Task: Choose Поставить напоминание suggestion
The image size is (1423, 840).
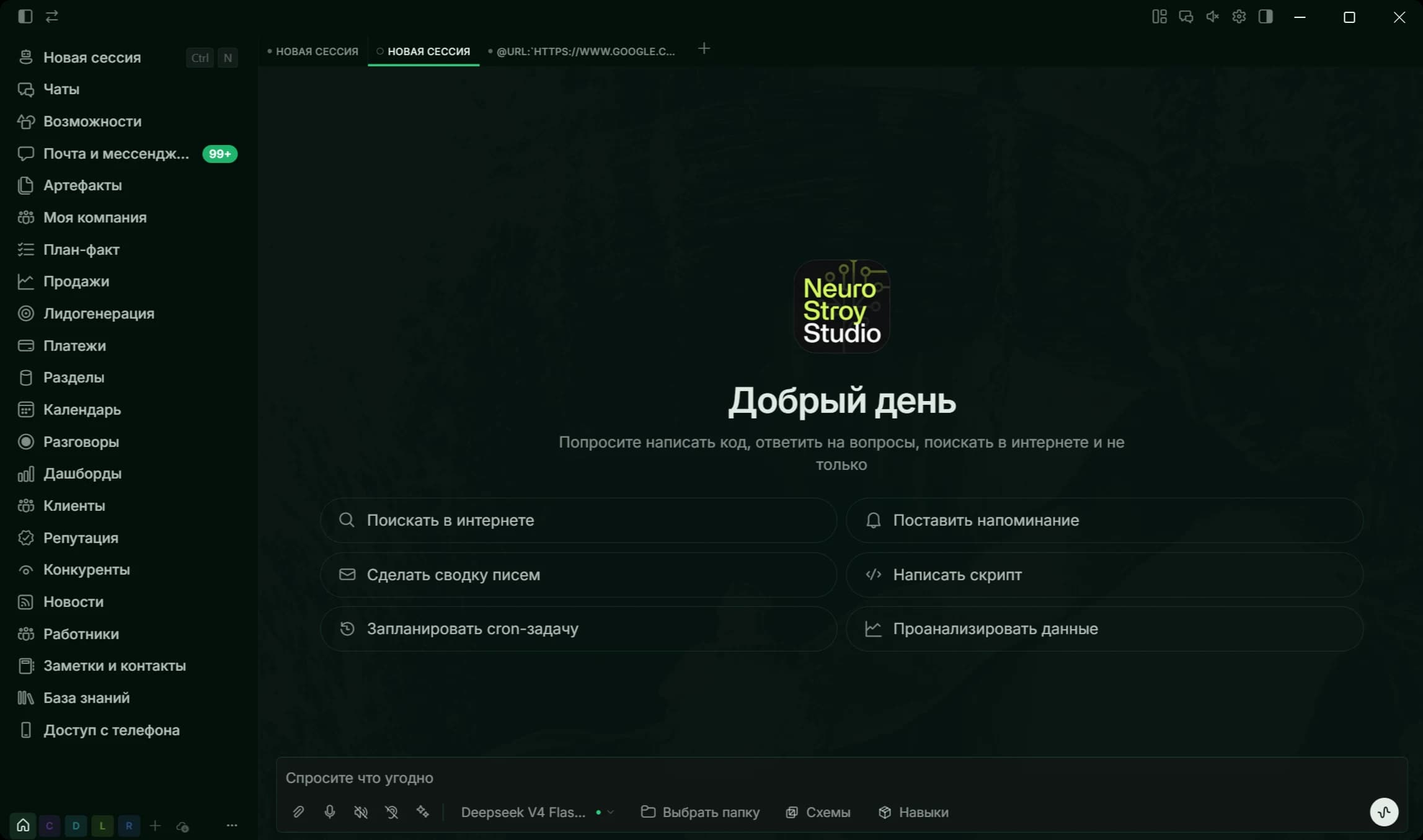Action: [1104, 520]
